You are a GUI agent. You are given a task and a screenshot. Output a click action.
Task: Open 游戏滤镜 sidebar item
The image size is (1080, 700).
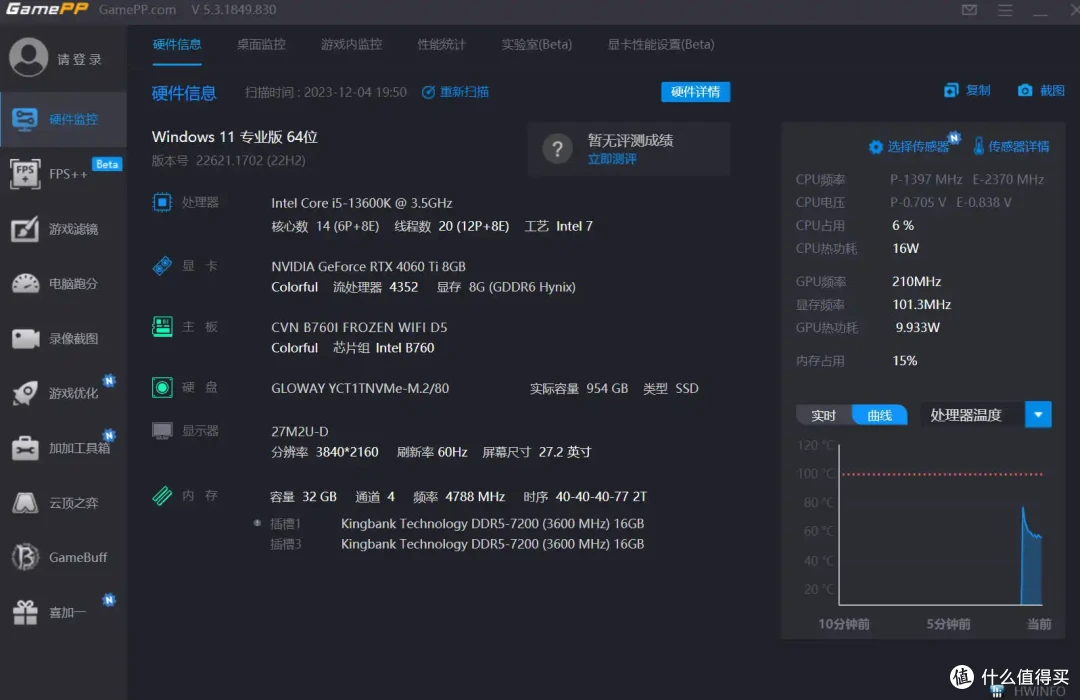(63, 229)
